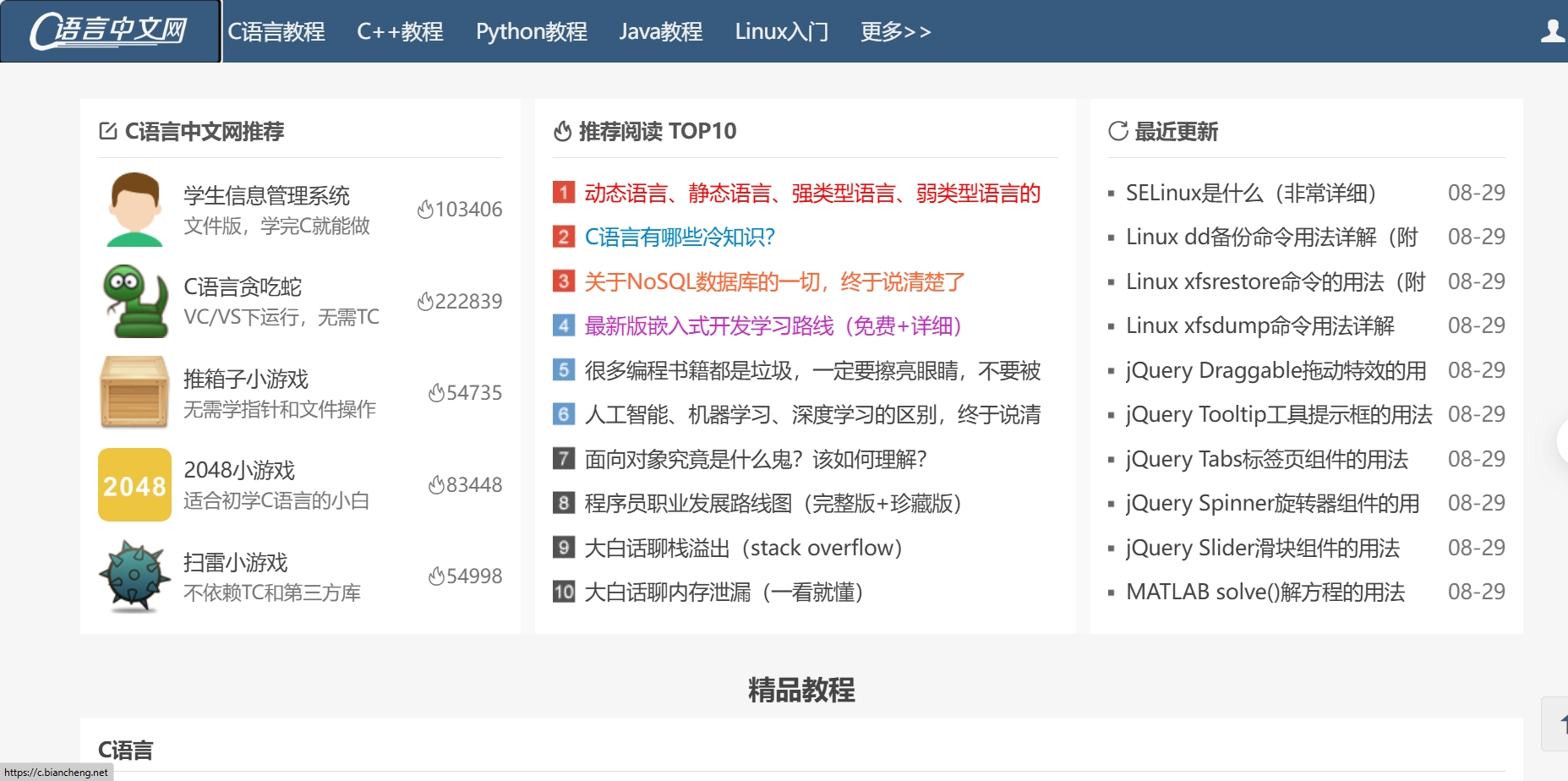Screen dimensions: 1568x781
Task: Click the 关于NoSQL数据库的一切 article link
Action: click(773, 281)
